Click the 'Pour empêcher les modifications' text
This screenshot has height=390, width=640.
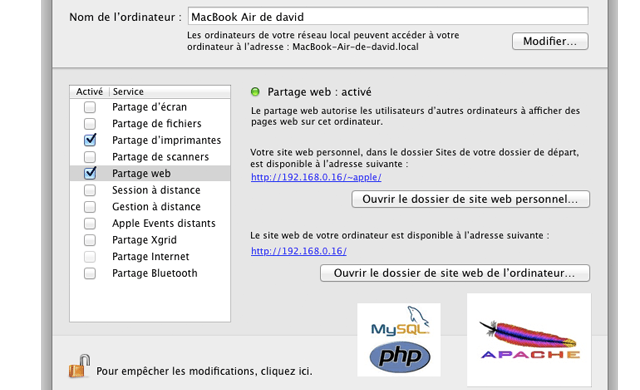pyautogui.click(x=204, y=371)
